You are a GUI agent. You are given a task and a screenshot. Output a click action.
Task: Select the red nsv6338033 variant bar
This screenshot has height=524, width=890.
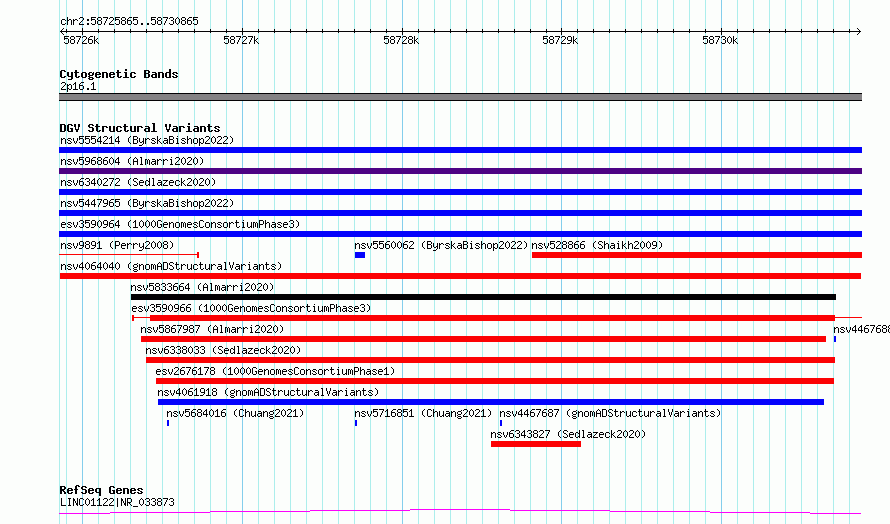pos(490,360)
